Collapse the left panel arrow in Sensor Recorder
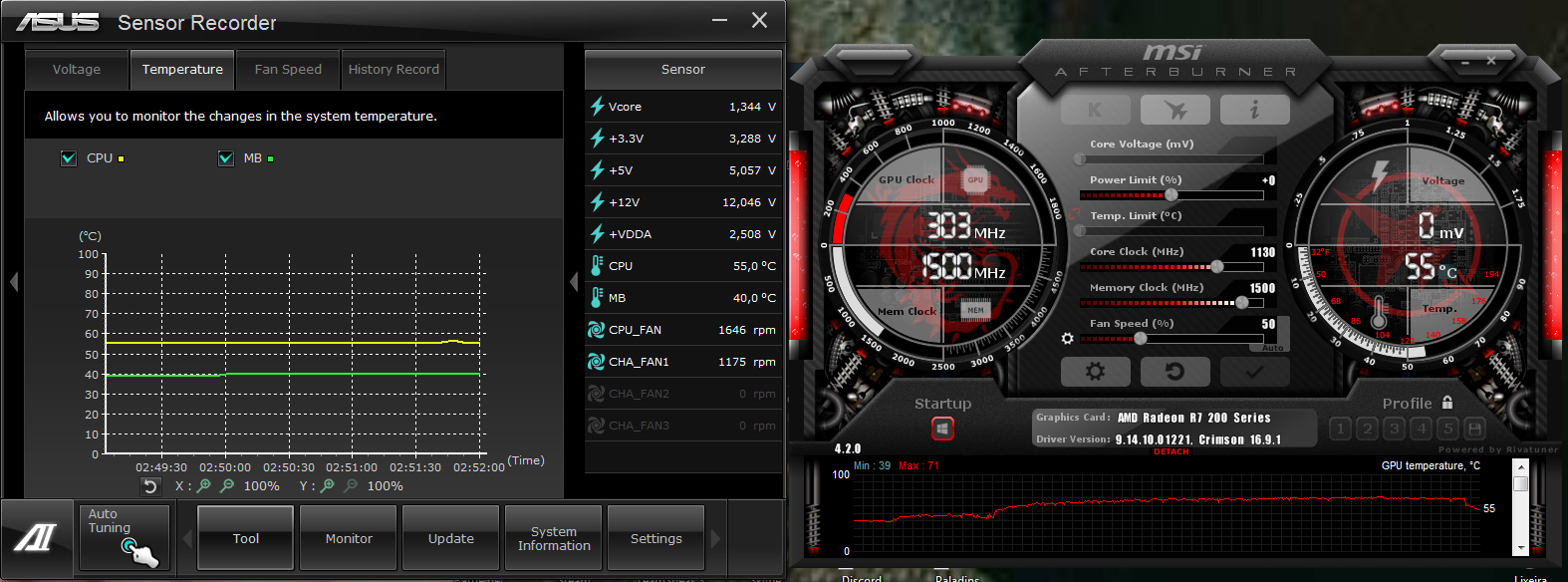This screenshot has height=582, width=1568. (x=14, y=282)
